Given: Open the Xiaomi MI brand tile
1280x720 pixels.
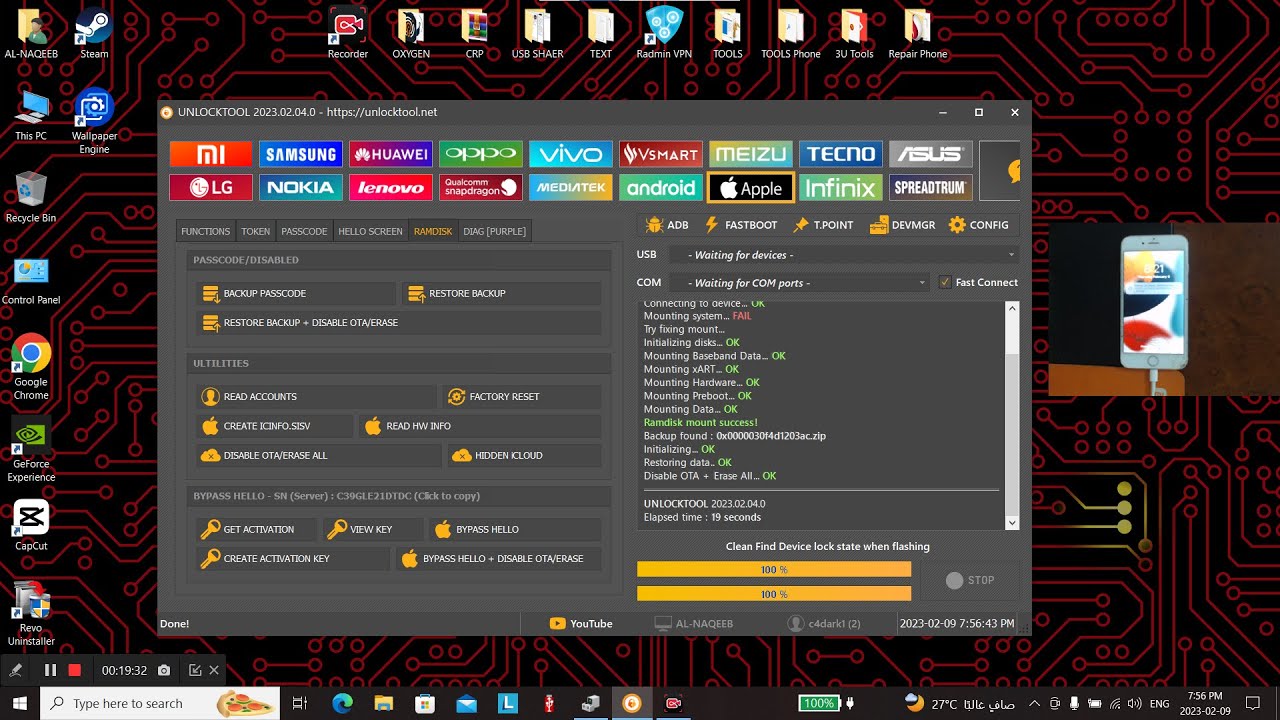Looking at the screenshot, I should tap(211, 154).
